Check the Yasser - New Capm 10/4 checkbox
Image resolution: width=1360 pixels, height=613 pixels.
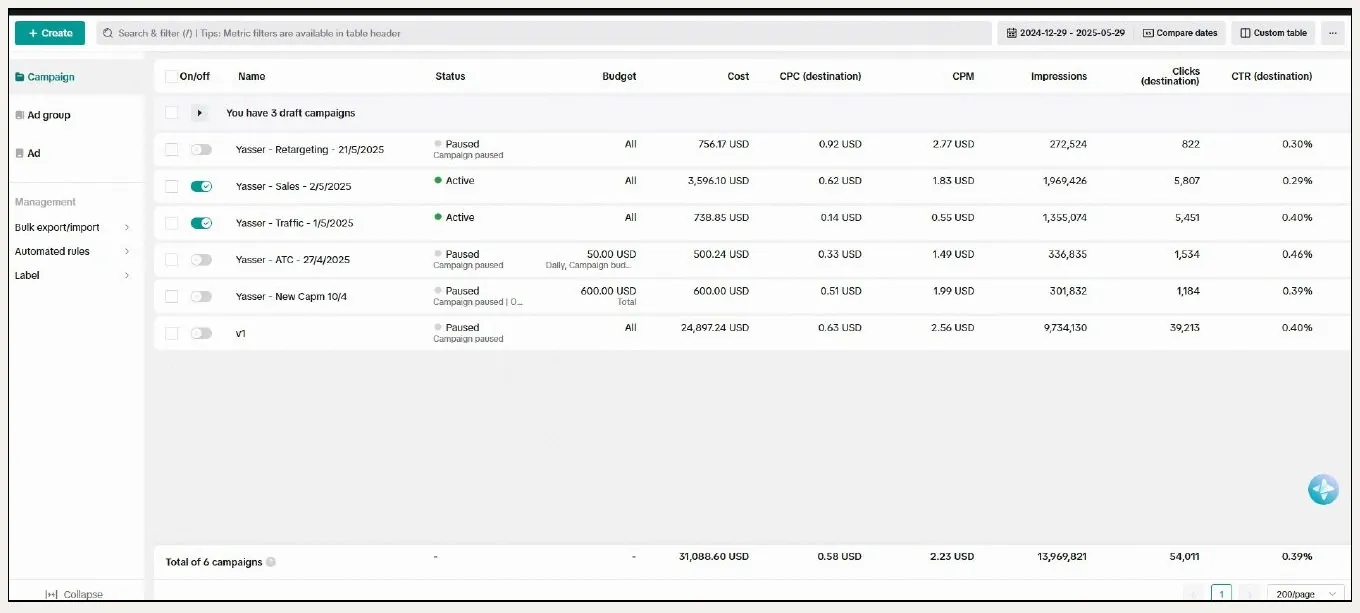coord(171,296)
